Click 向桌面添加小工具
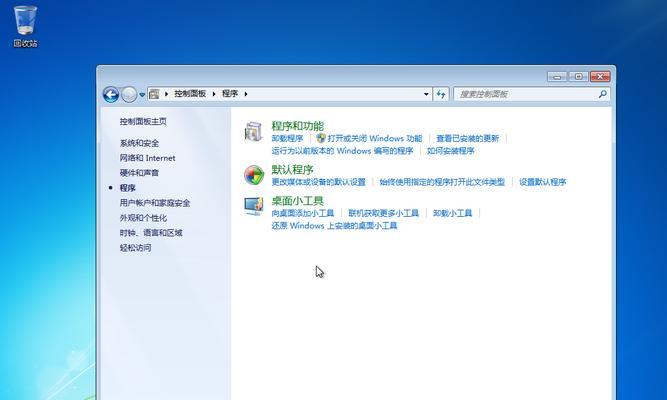 [302, 213]
